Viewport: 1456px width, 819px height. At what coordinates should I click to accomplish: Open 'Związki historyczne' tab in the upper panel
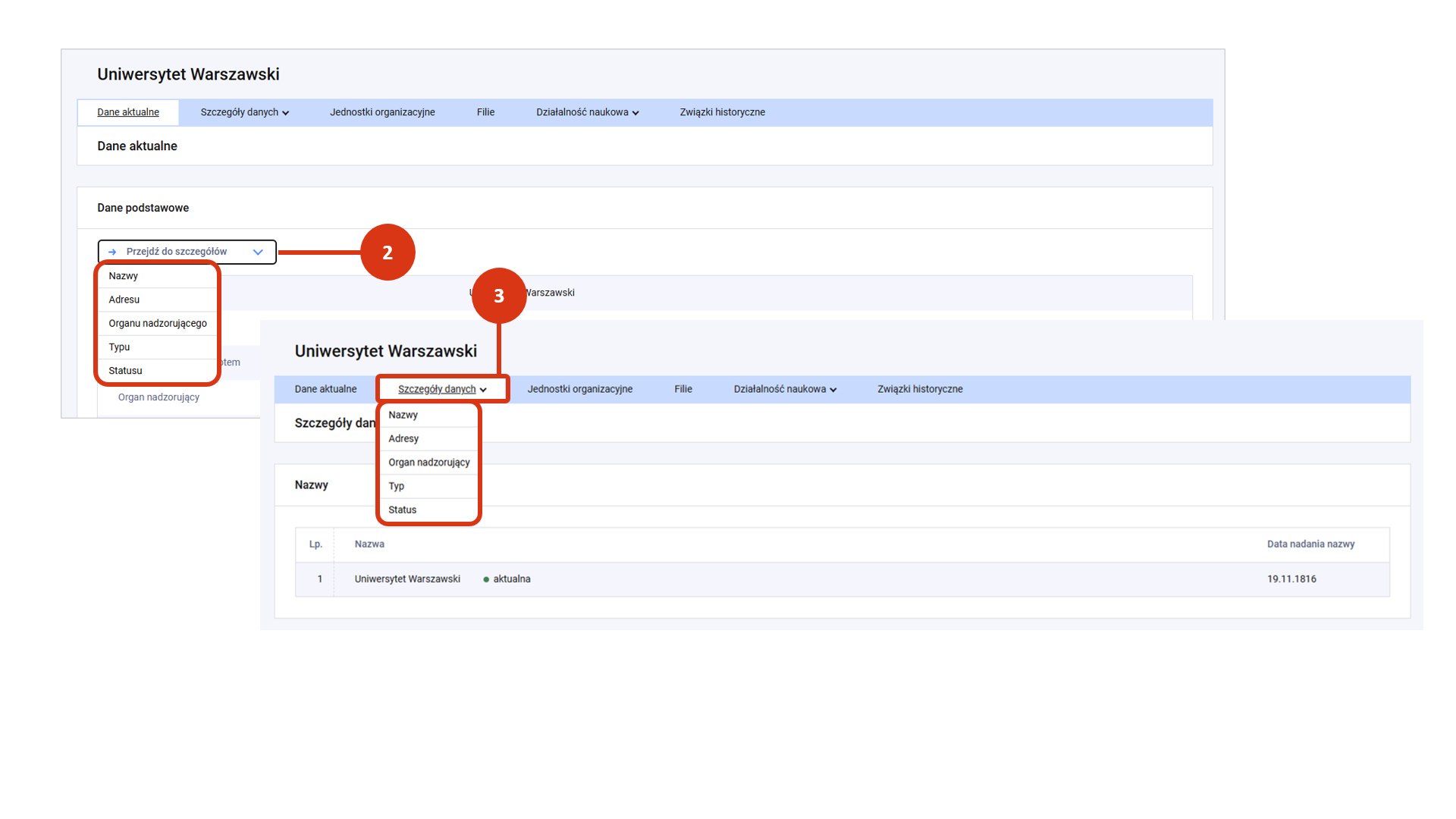tap(722, 112)
